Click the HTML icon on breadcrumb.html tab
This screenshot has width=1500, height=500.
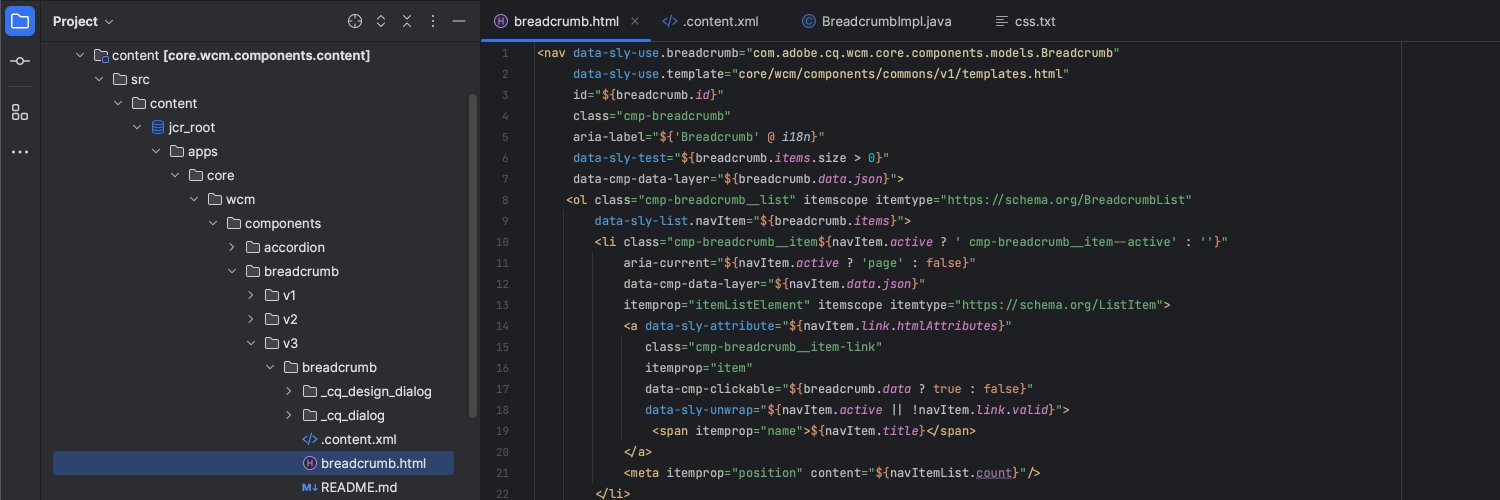click(x=501, y=21)
